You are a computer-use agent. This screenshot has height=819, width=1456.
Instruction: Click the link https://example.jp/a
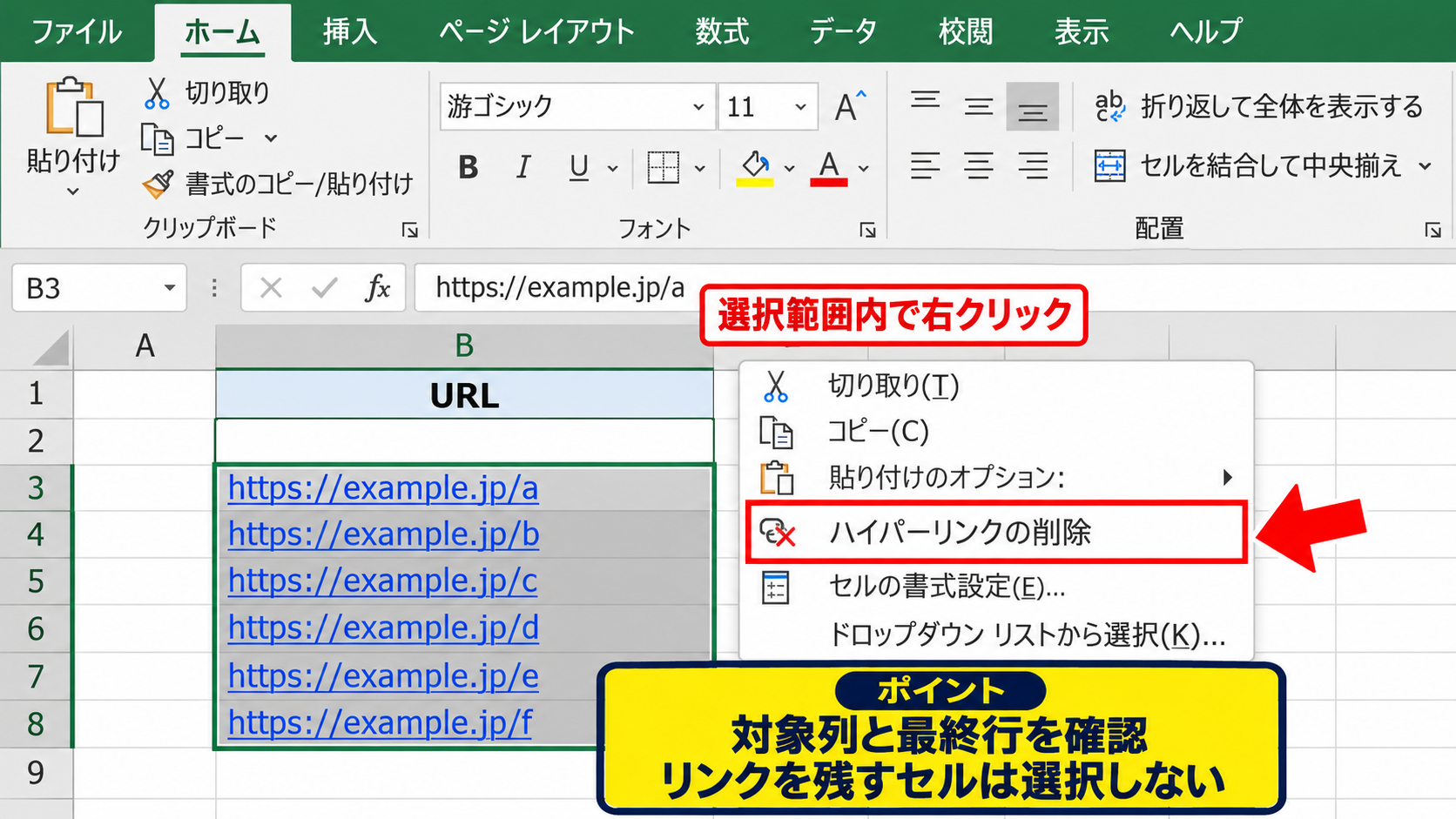point(383,488)
